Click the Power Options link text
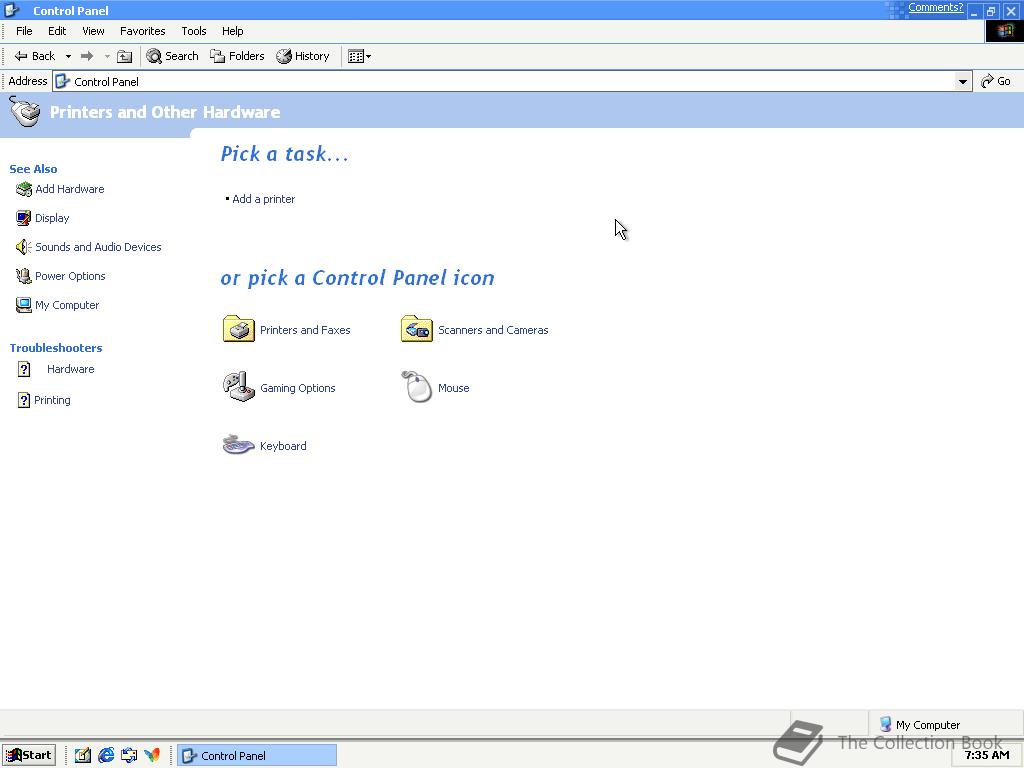 [70, 276]
